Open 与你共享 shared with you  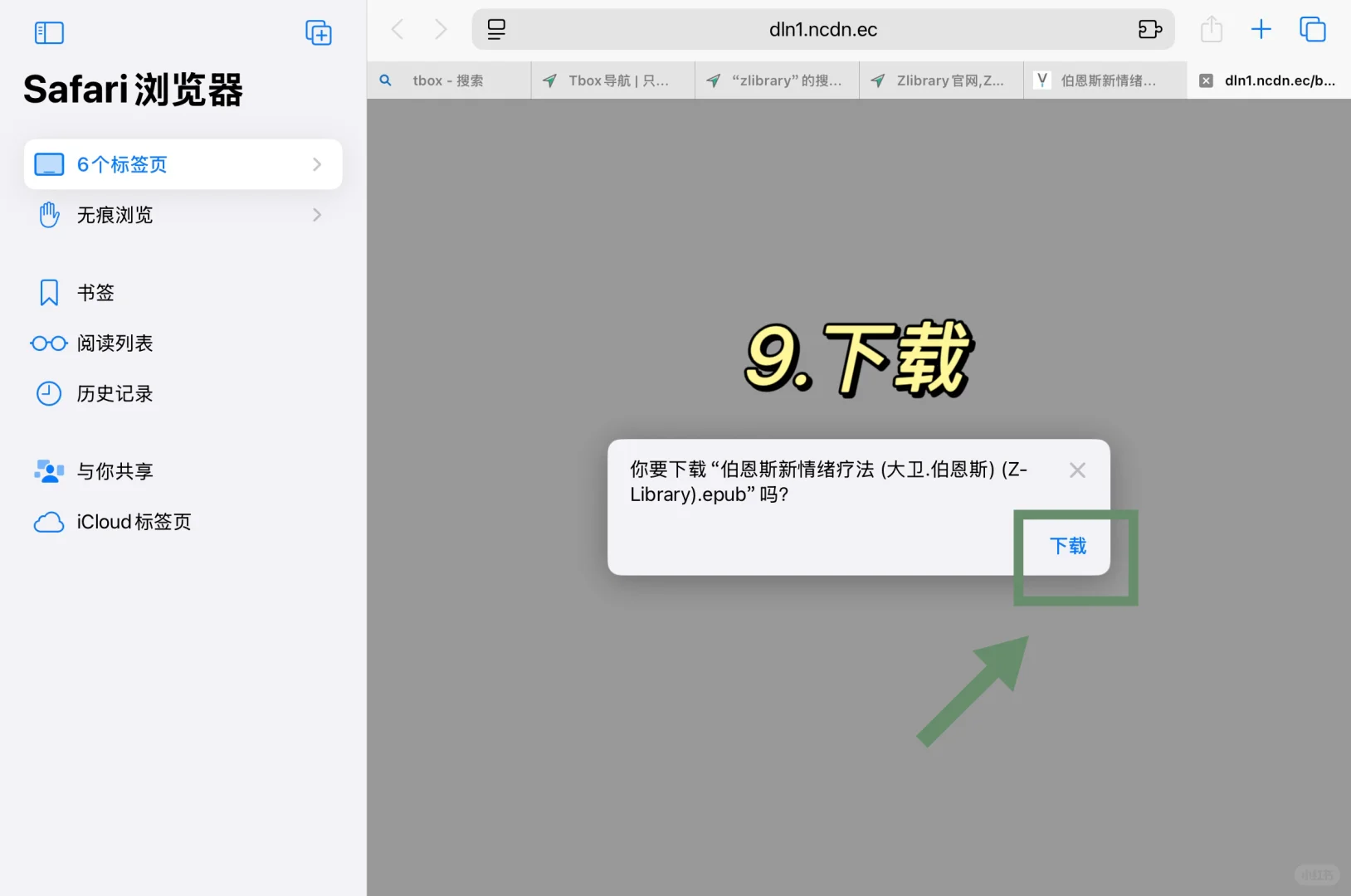click(183, 471)
